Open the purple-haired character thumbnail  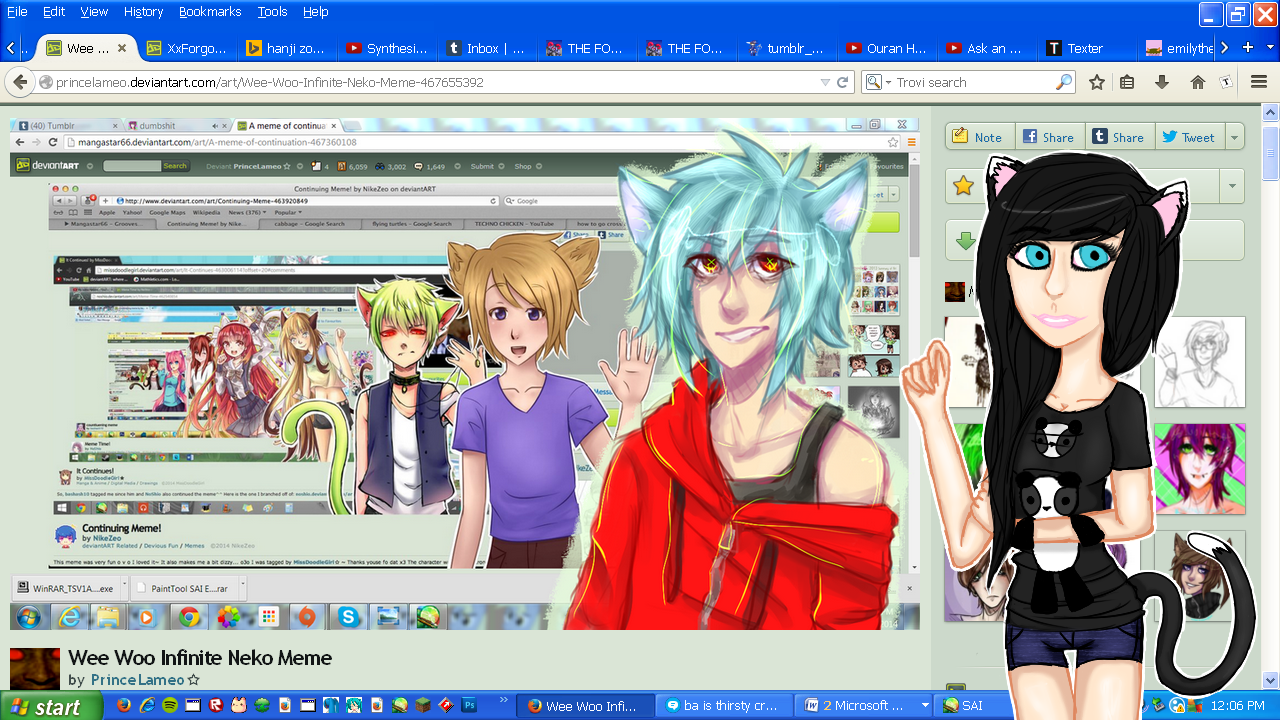point(1200,469)
